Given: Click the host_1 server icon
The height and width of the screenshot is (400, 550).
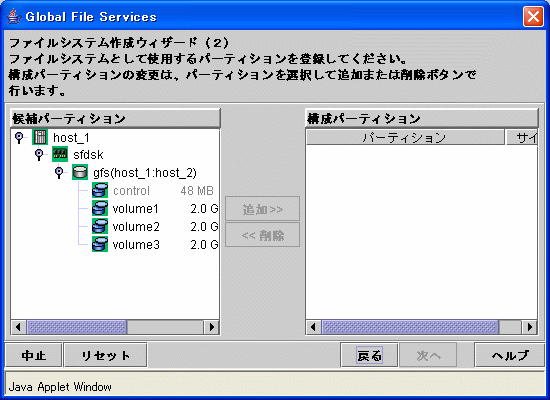Looking at the screenshot, I should coord(40,137).
